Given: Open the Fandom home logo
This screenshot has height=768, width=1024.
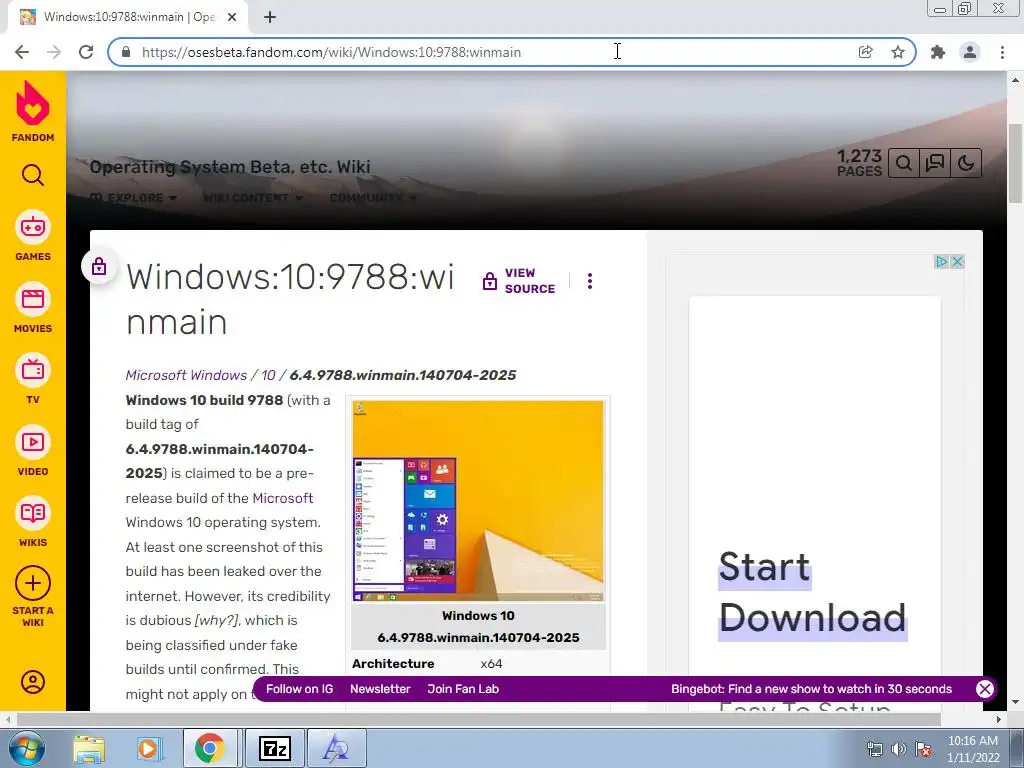Looking at the screenshot, I should point(33,112).
